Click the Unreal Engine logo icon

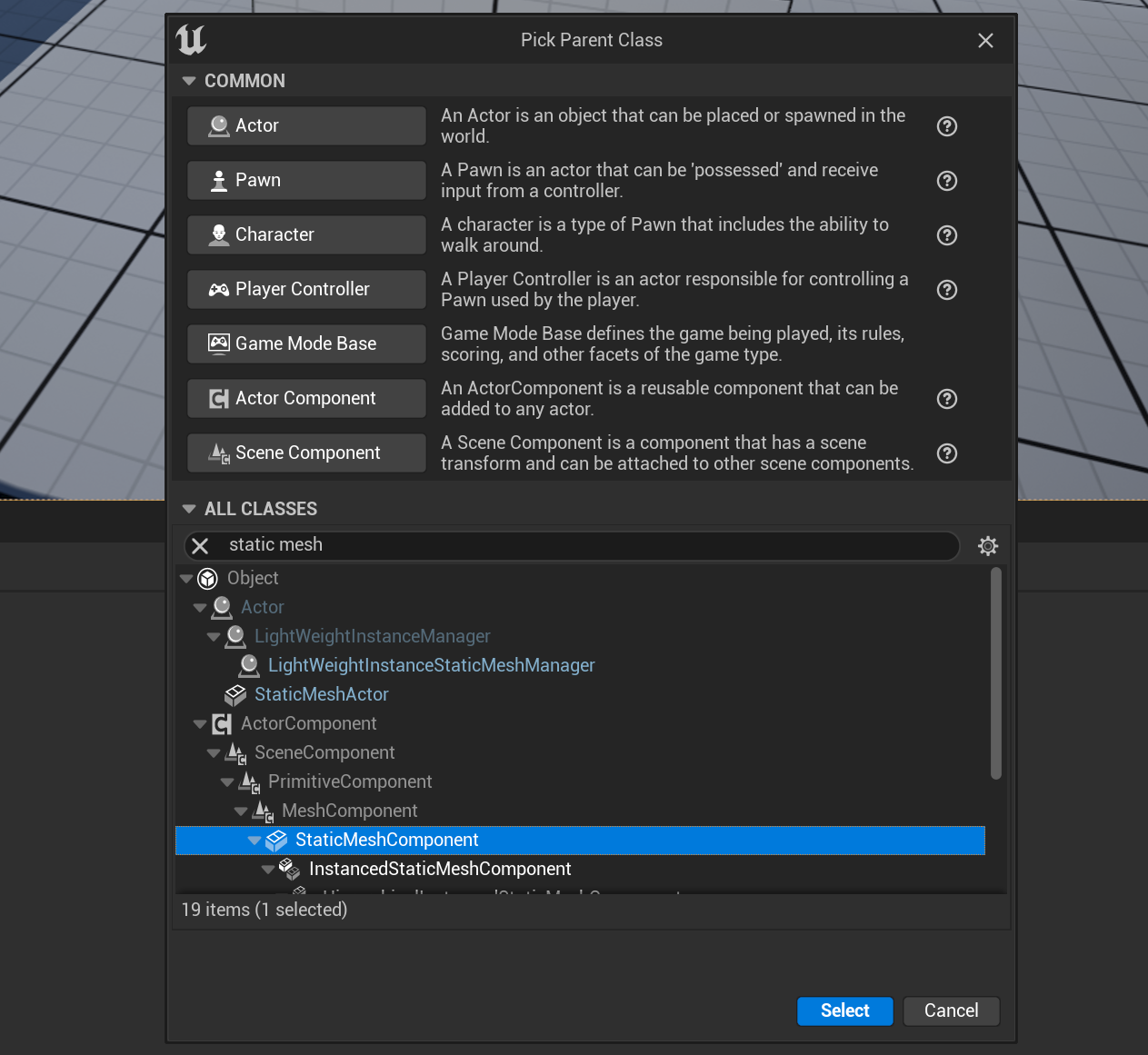pos(192,40)
